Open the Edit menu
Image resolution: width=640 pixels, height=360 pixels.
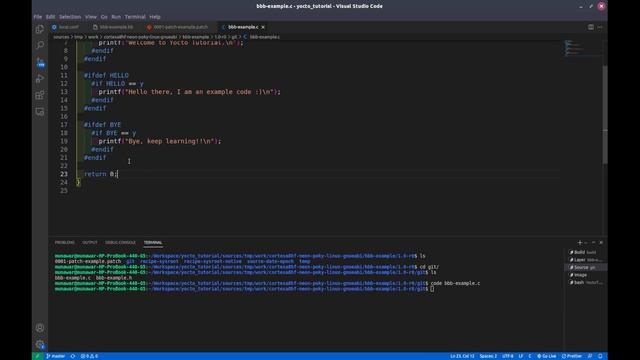(x=51, y=17)
